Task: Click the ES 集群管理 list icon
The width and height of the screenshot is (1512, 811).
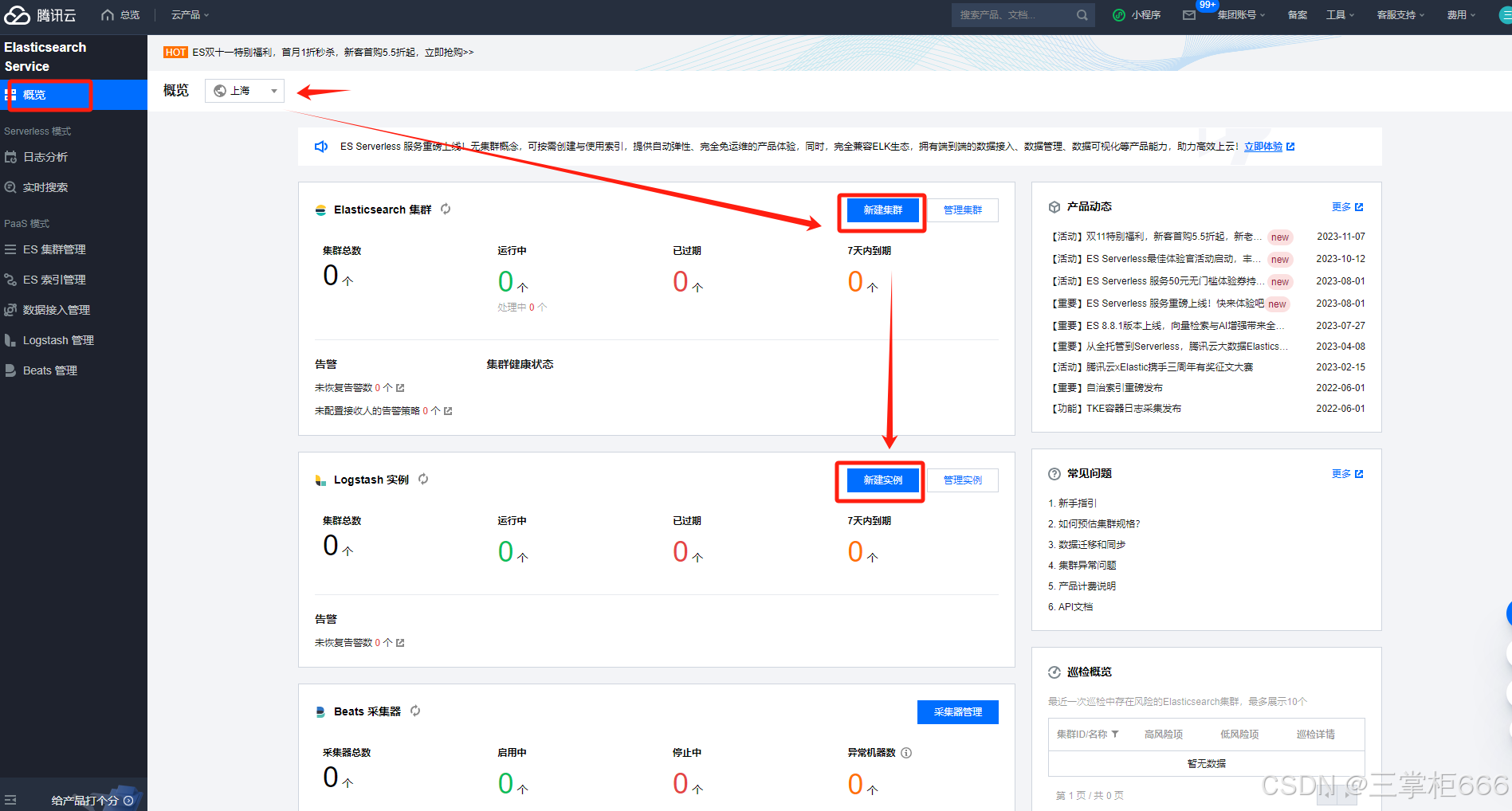Action: (x=10, y=249)
